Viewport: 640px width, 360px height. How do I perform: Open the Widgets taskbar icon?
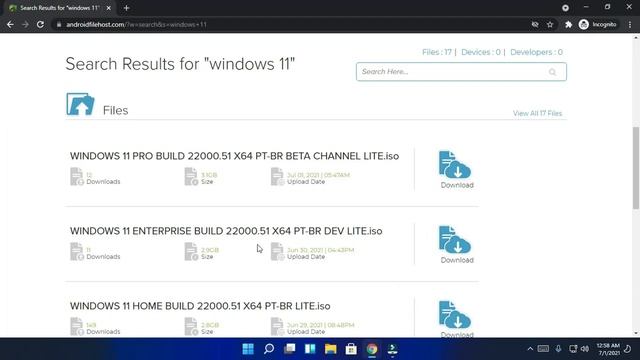(310, 349)
